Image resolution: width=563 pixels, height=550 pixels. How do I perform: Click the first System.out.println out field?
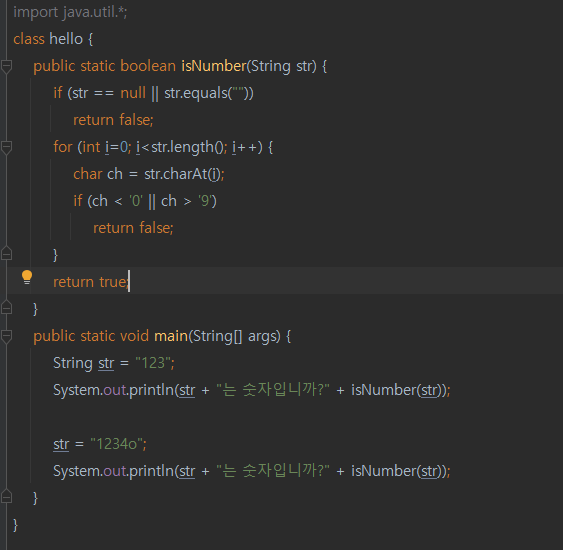(115, 390)
